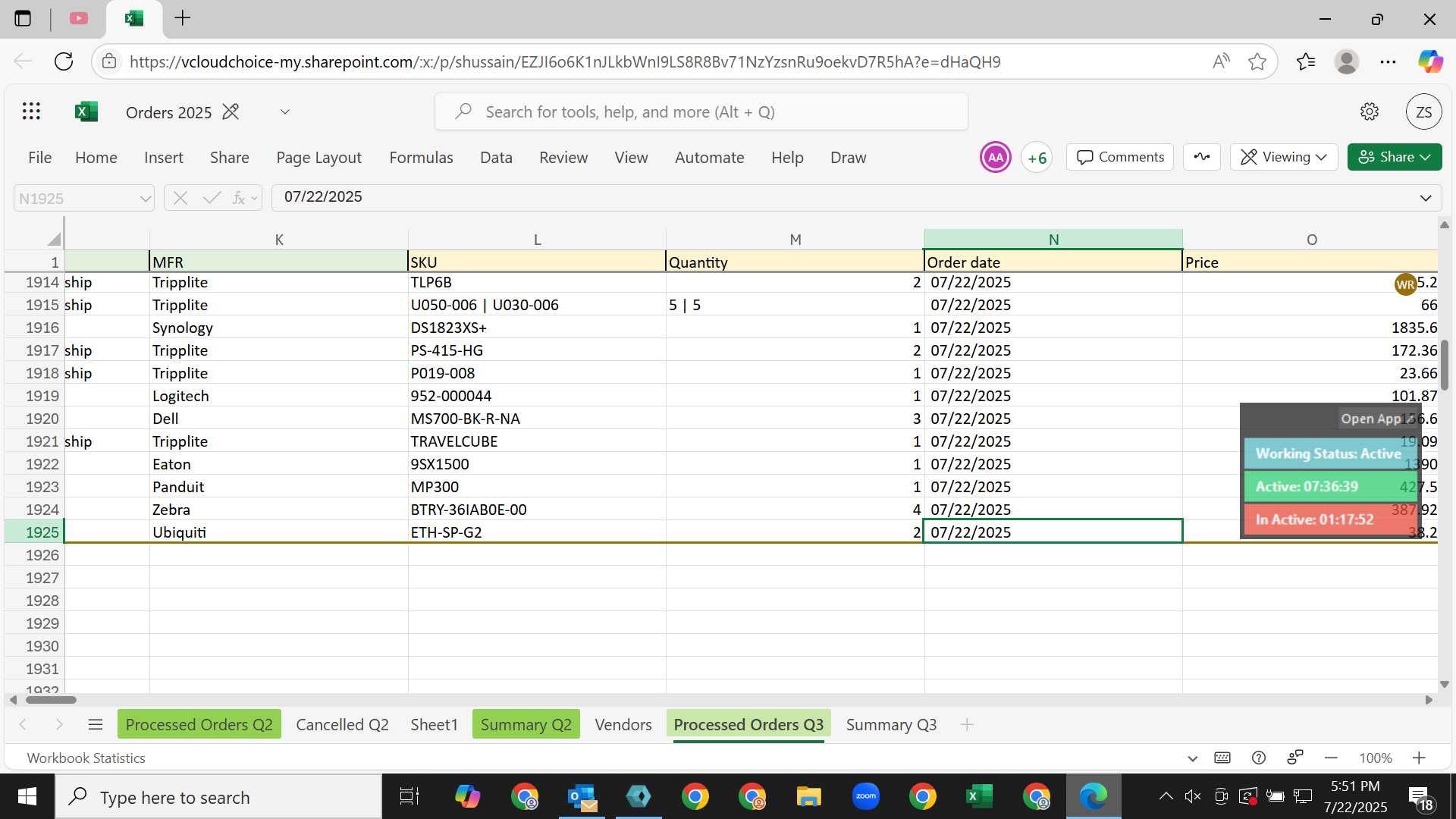Open the Comments pane

click(x=1120, y=157)
